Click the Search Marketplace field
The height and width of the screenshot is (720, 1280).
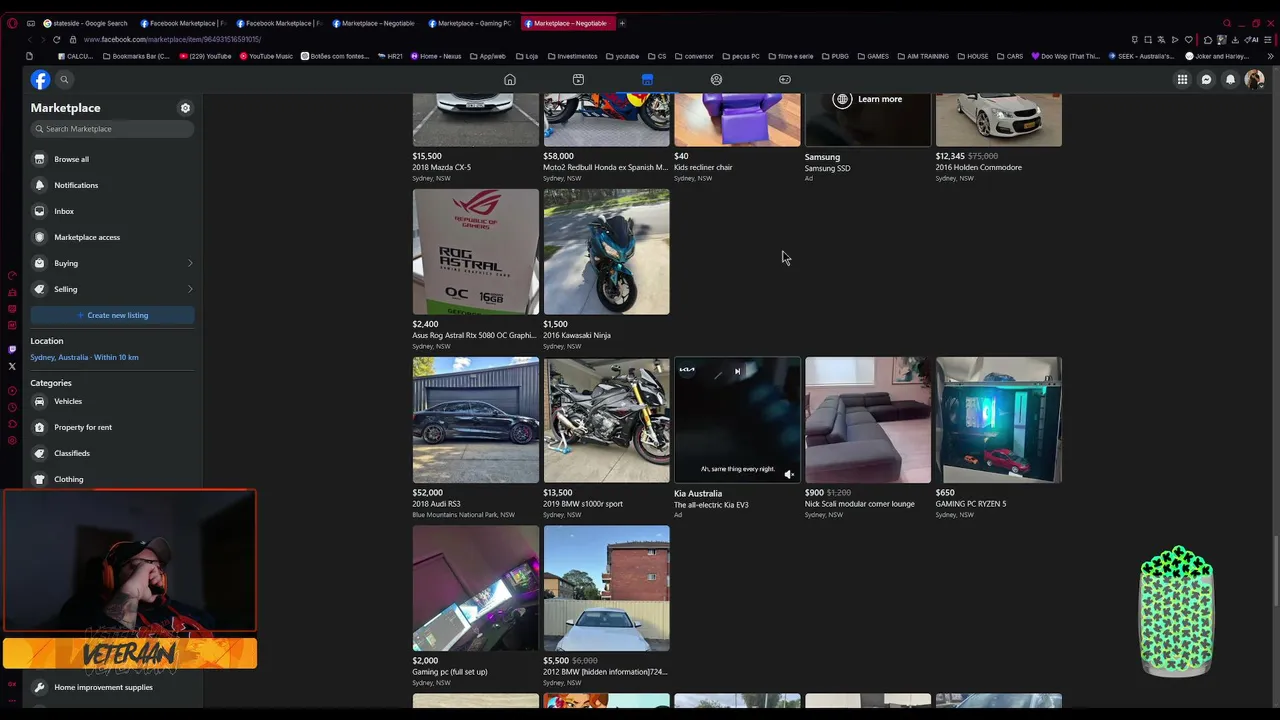pyautogui.click(x=112, y=129)
